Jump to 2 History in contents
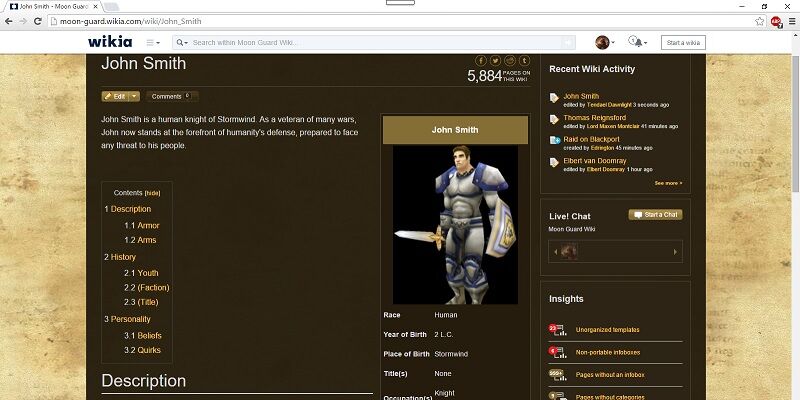Image resolution: width=800 pixels, height=400 pixels. 120,257
